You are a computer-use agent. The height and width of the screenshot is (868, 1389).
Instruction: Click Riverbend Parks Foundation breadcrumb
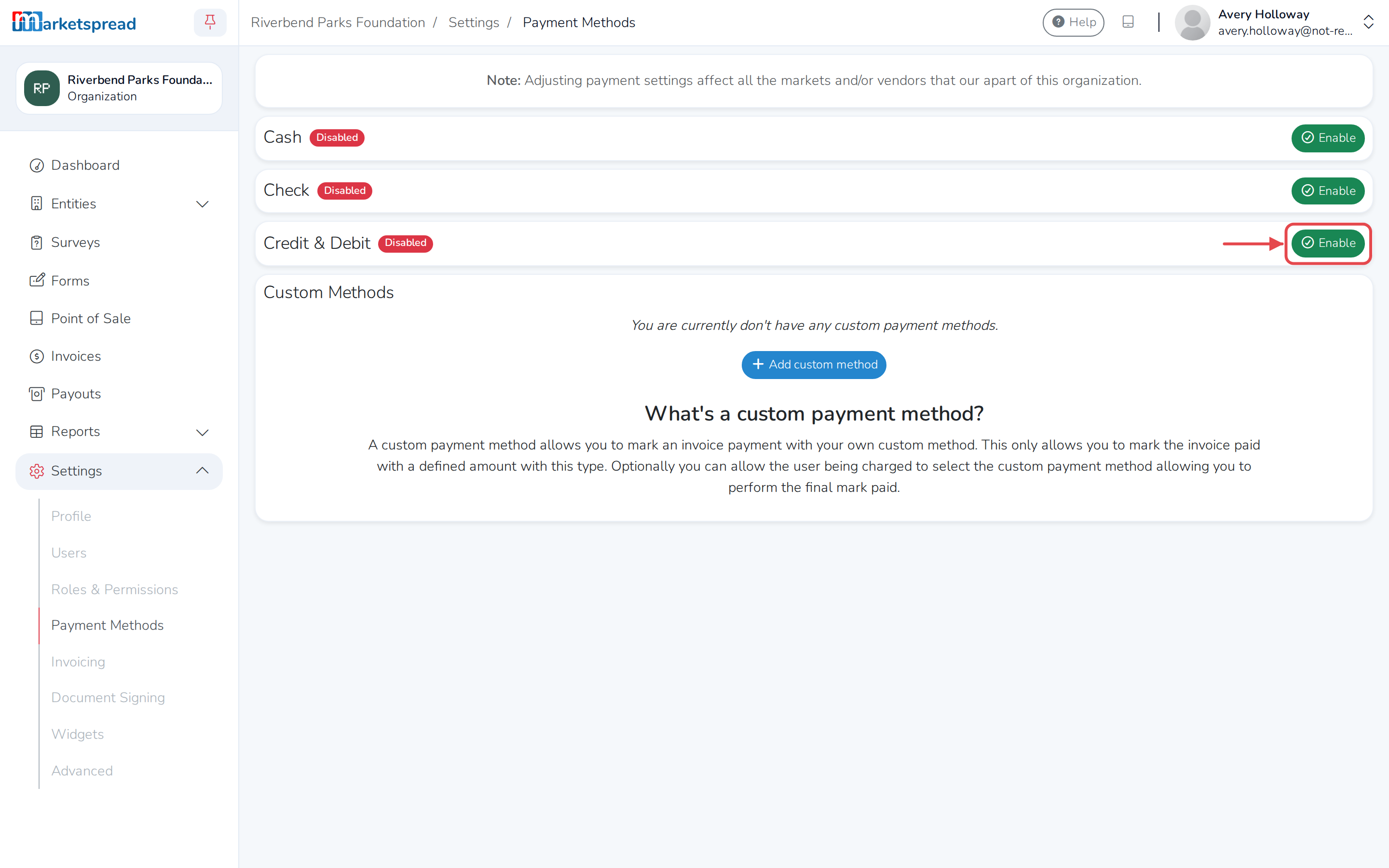point(338,22)
